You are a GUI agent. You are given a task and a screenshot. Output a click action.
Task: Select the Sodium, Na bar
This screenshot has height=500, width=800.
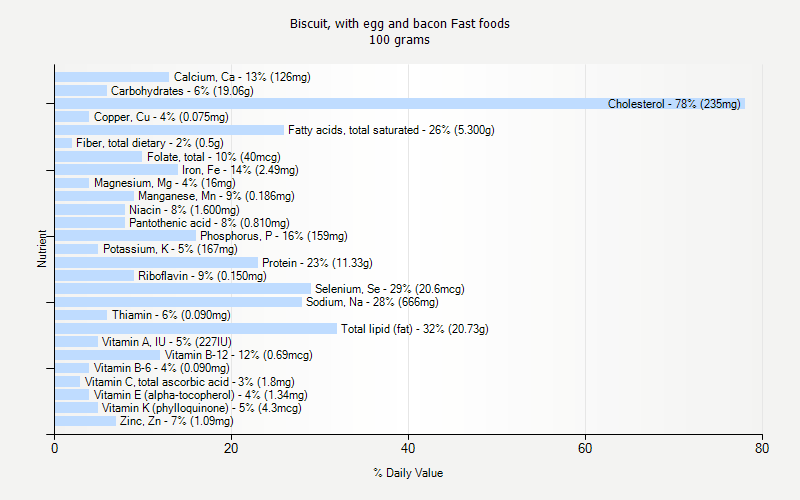pos(178,302)
